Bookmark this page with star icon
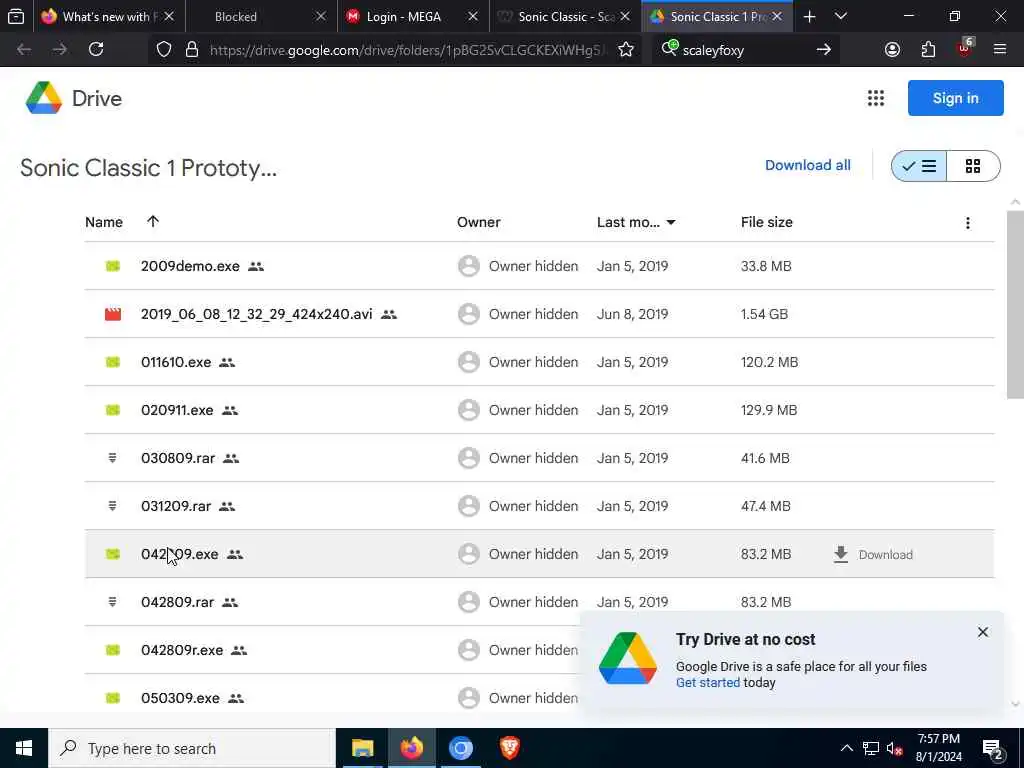1024x768 pixels. click(626, 50)
